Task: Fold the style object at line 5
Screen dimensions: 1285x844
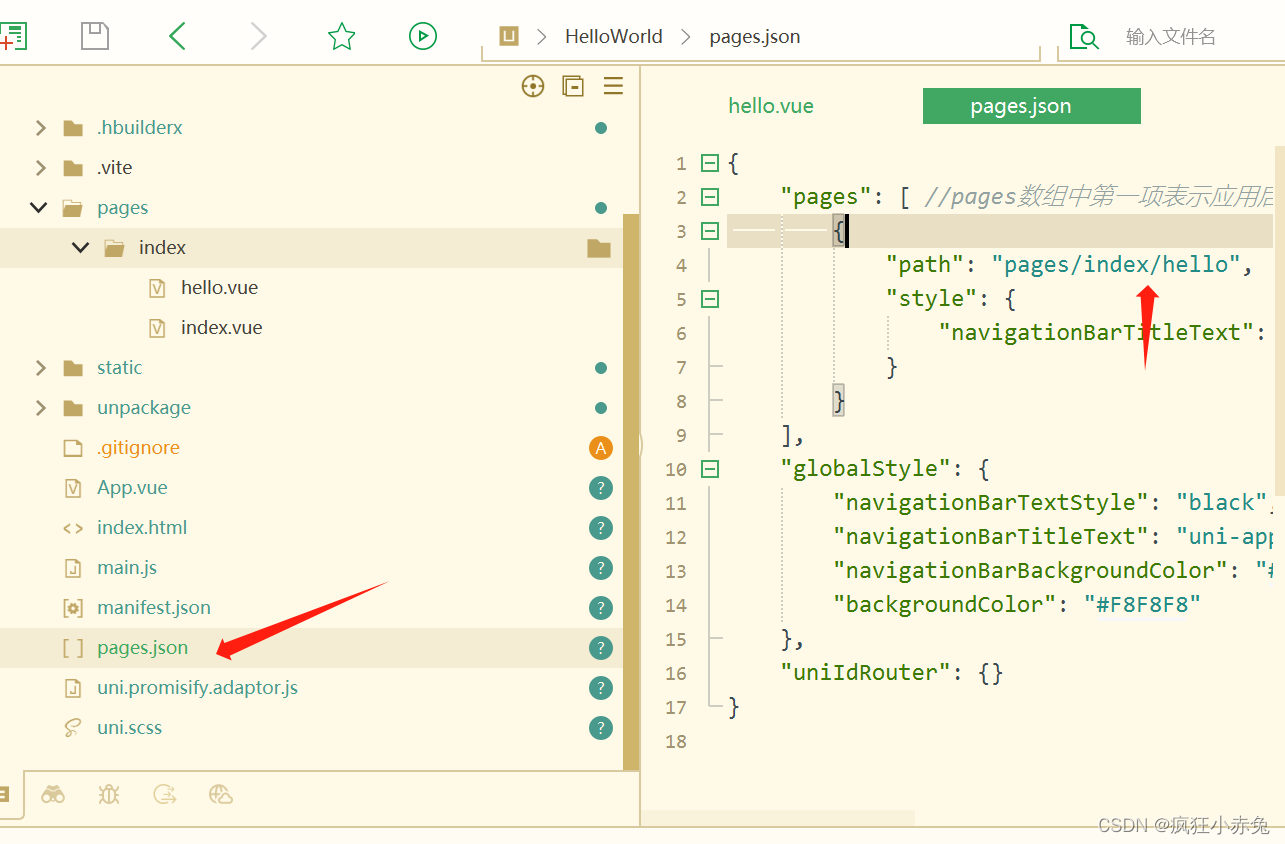Action: (710, 299)
